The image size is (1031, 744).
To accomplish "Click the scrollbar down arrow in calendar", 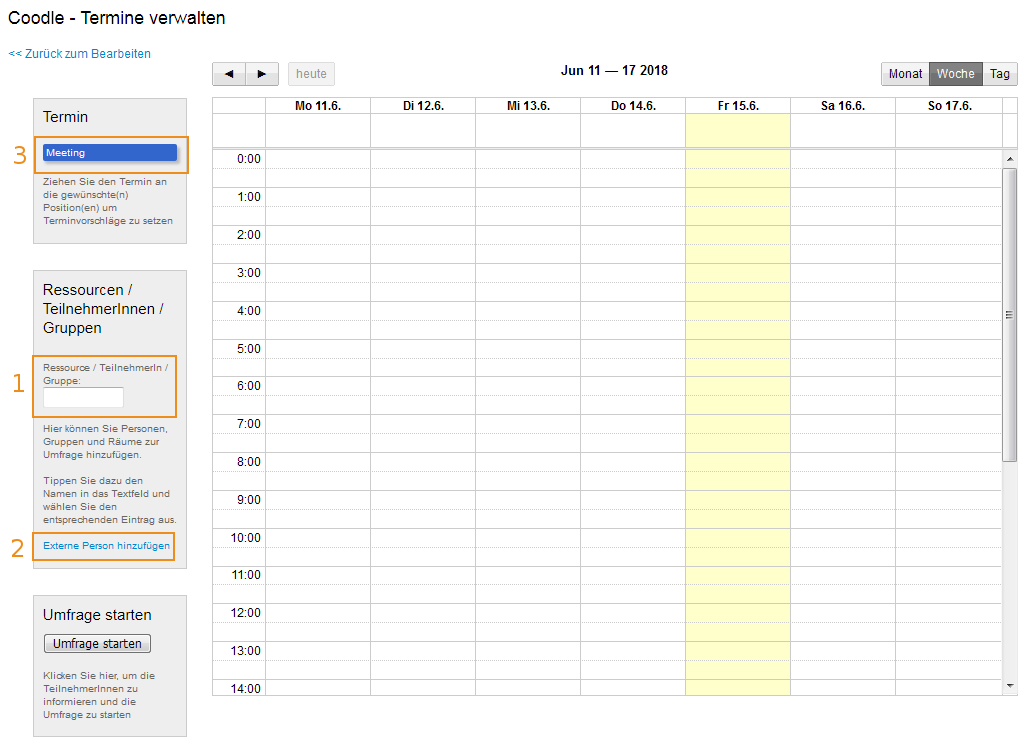I will pyautogui.click(x=1009, y=686).
